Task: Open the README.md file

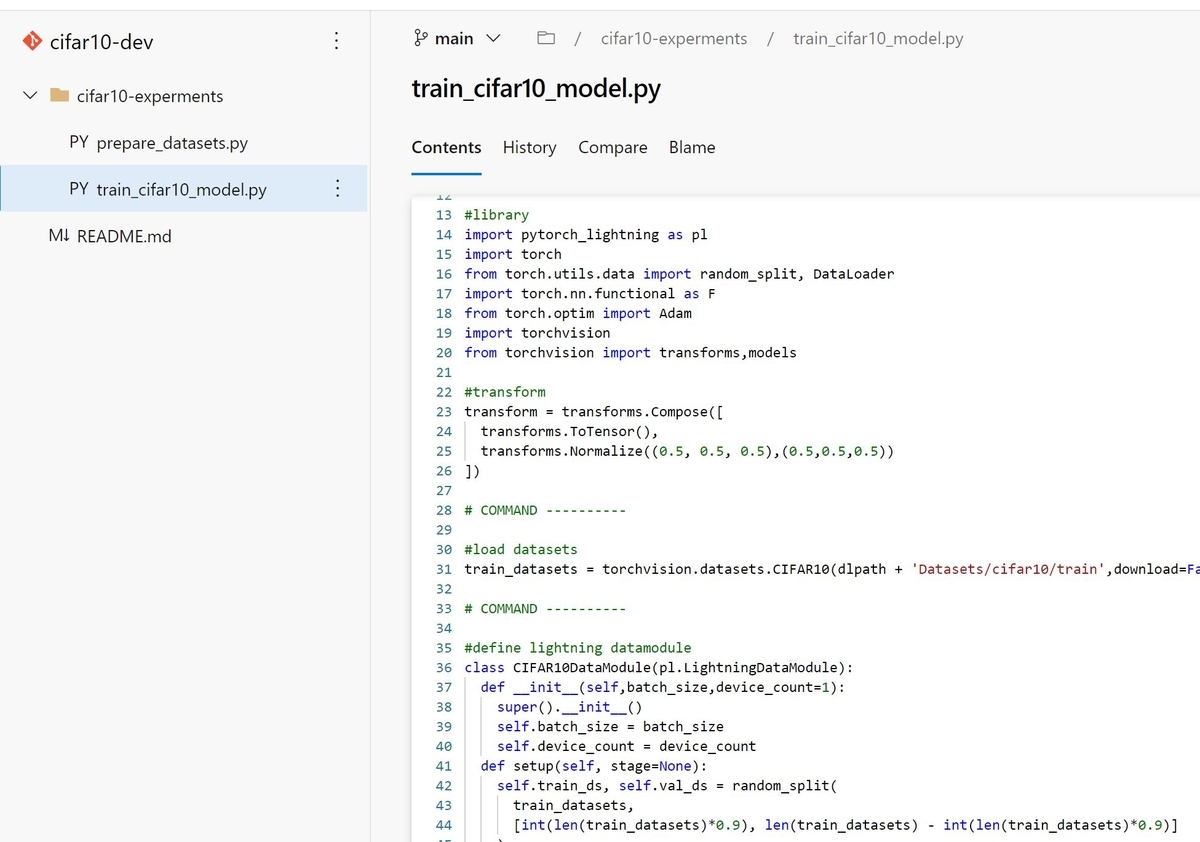Action: click(124, 236)
